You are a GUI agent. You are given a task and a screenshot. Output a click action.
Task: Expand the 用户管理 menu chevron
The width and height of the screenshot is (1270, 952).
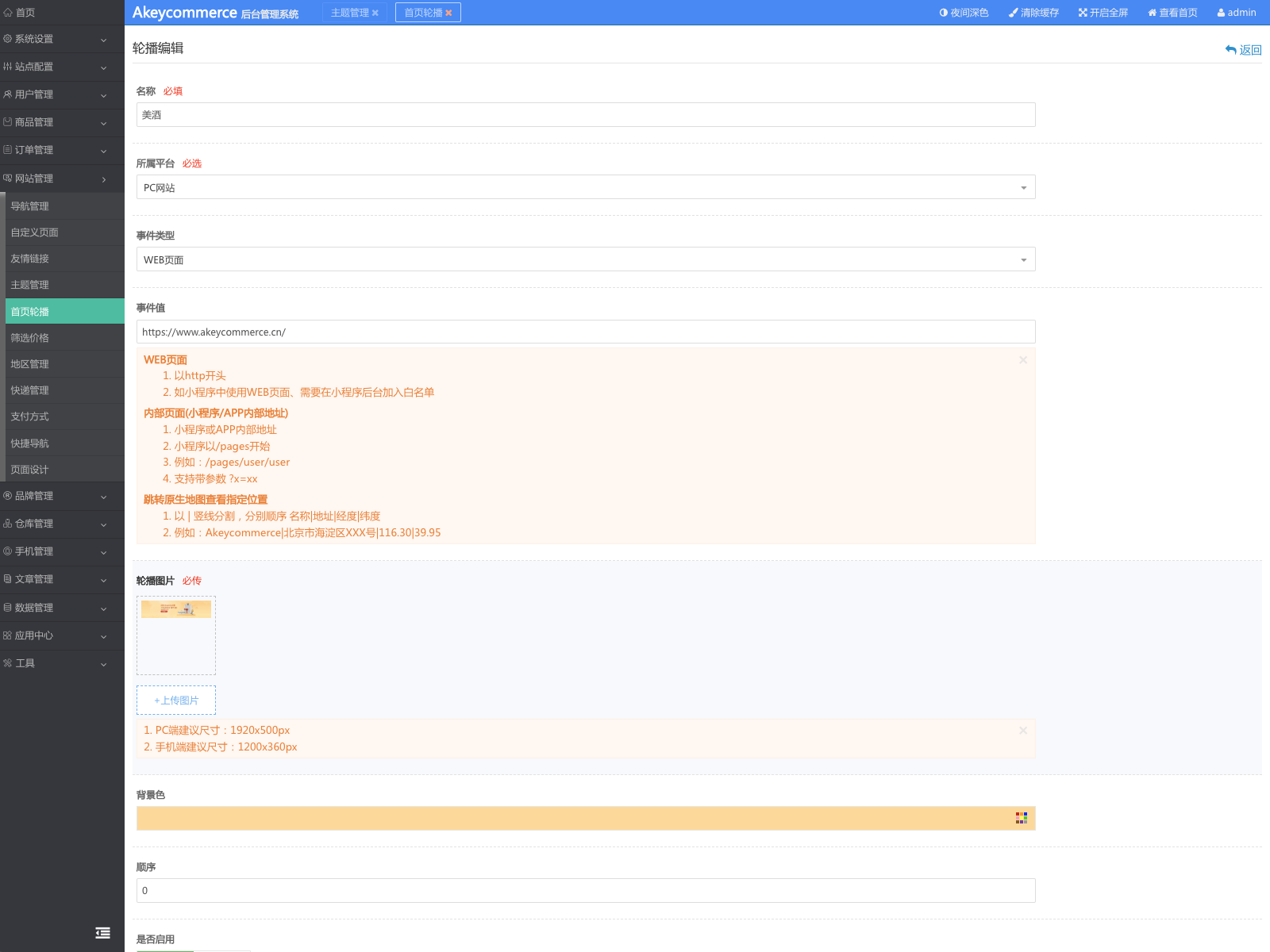click(x=103, y=95)
